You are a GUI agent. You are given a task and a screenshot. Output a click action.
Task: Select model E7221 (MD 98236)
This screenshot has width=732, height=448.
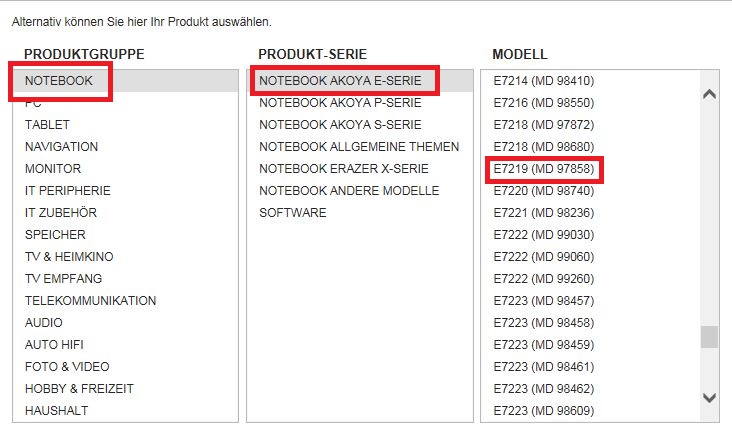click(x=544, y=213)
